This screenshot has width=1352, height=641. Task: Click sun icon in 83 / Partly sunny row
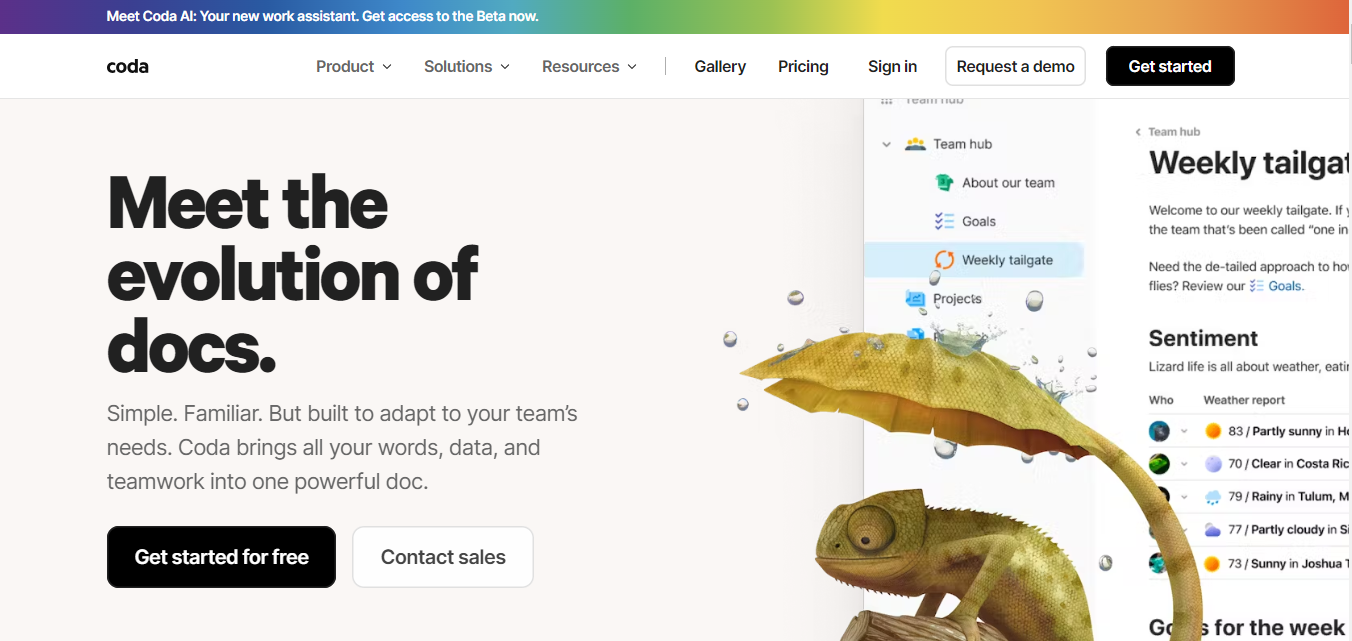tap(1213, 431)
